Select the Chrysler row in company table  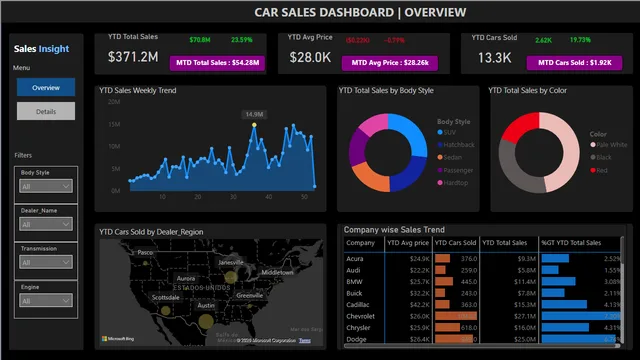[x=482, y=328]
